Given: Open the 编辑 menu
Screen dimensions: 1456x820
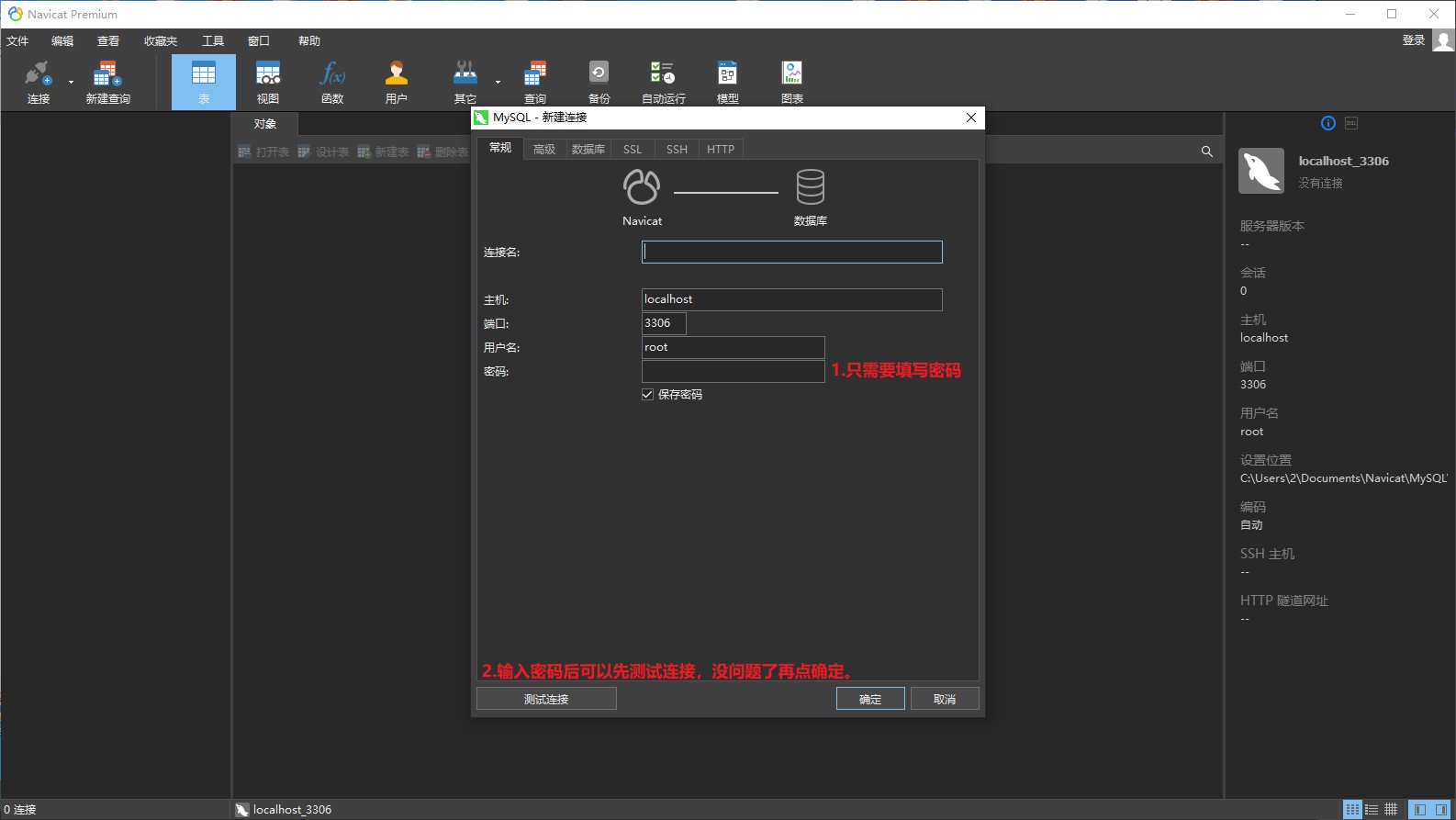Looking at the screenshot, I should [62, 41].
